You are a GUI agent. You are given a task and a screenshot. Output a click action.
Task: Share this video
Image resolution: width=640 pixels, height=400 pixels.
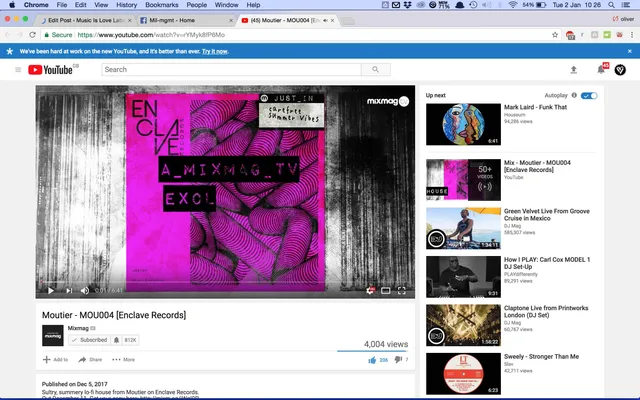click(x=90, y=360)
